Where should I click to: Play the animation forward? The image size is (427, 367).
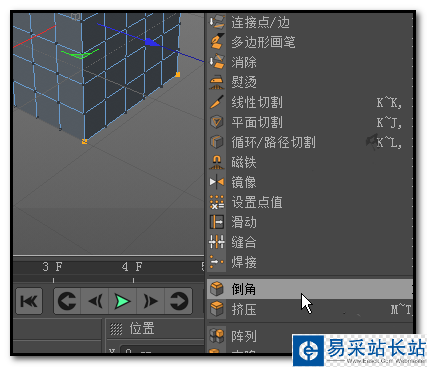pyautogui.click(x=122, y=301)
